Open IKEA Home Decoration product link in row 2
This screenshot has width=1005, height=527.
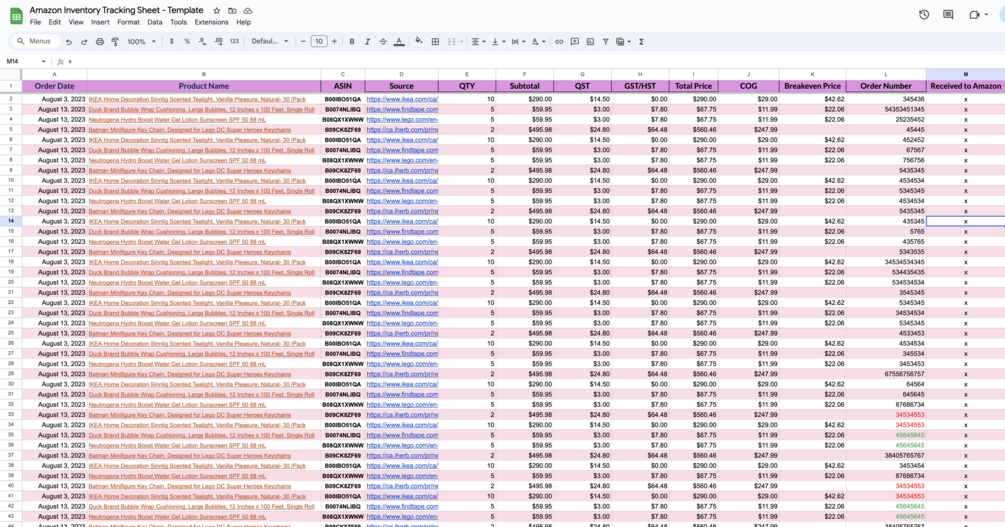click(x=197, y=99)
